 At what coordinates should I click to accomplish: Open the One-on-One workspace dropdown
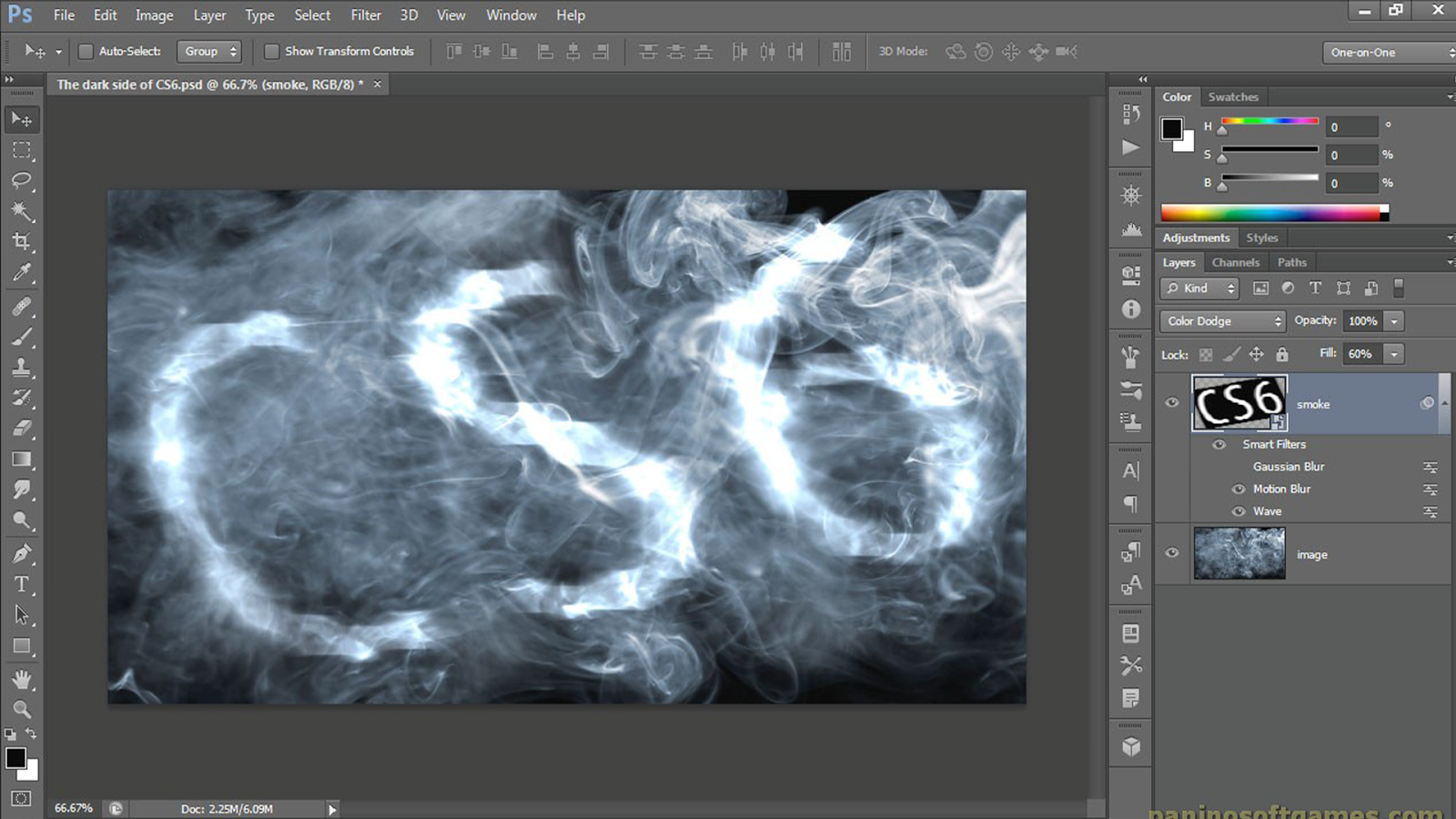1389,53
